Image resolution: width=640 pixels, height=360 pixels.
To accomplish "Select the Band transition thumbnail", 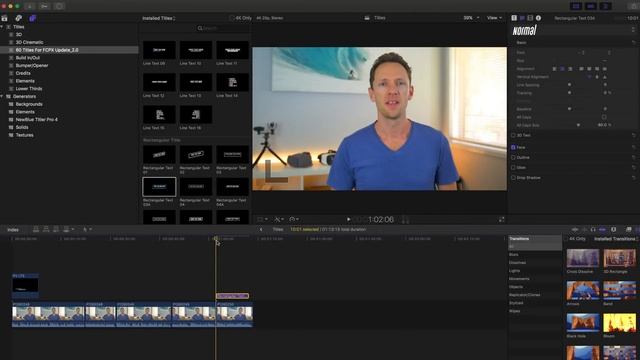I will click(x=620, y=291).
